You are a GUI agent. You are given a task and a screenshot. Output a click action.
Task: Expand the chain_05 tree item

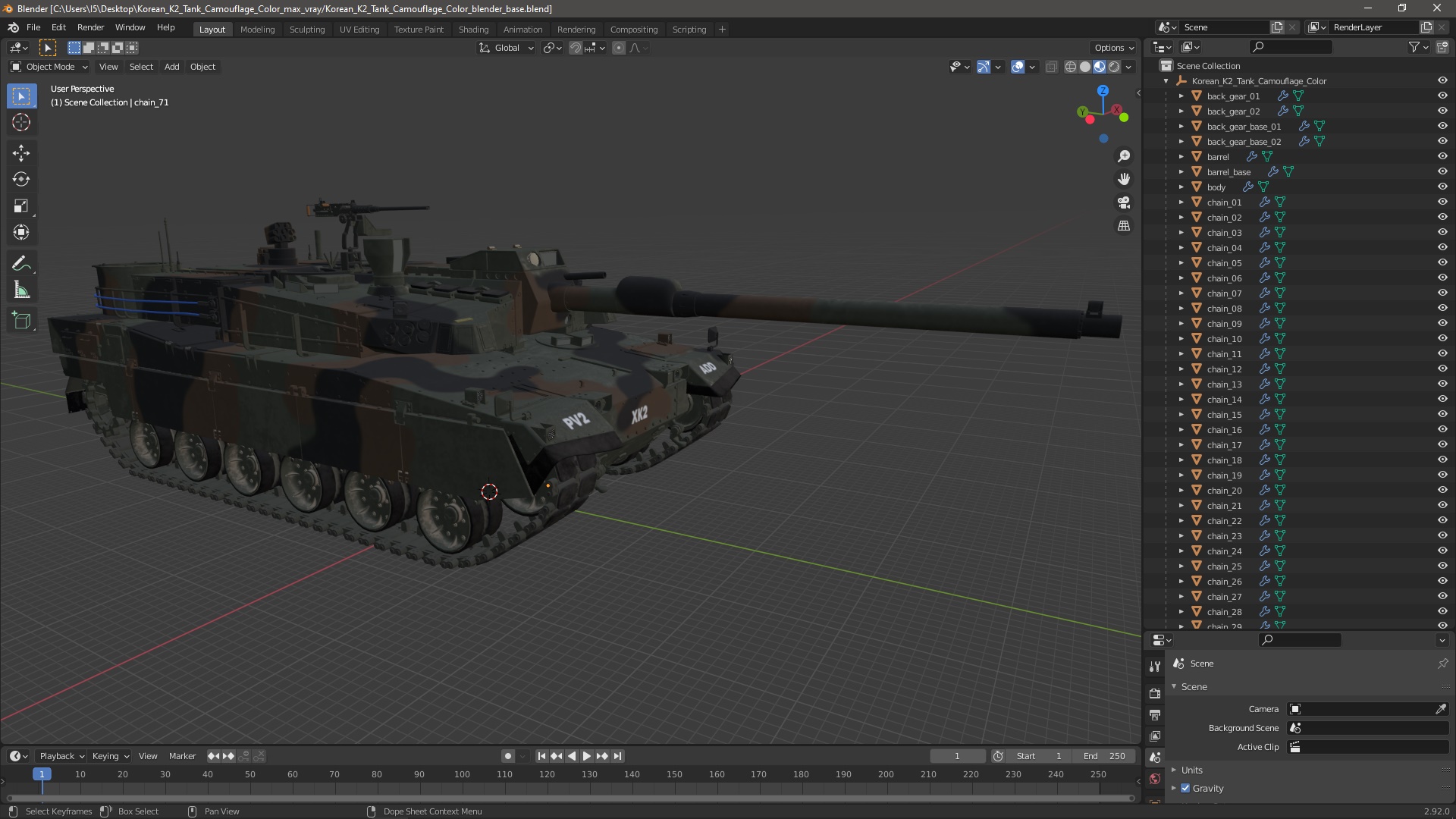coord(1181,263)
